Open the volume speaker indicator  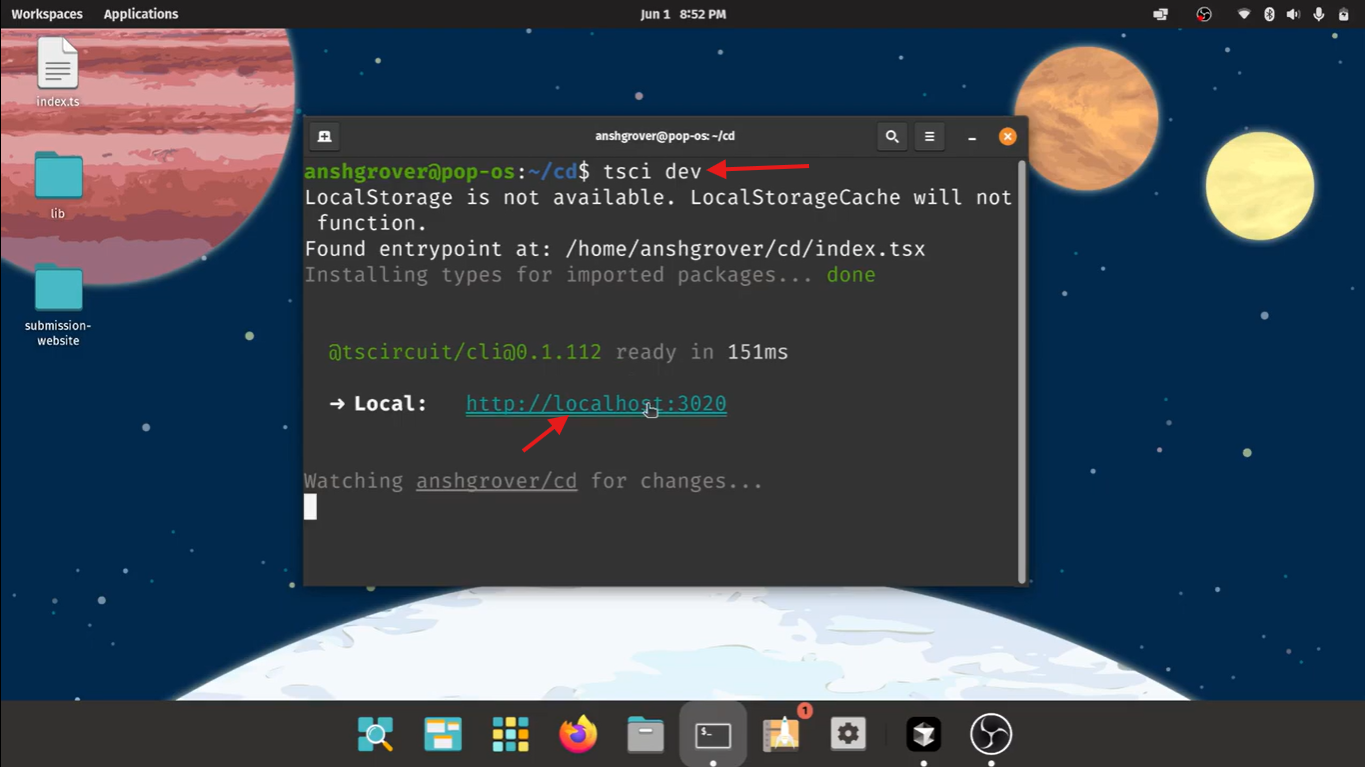coord(1293,14)
